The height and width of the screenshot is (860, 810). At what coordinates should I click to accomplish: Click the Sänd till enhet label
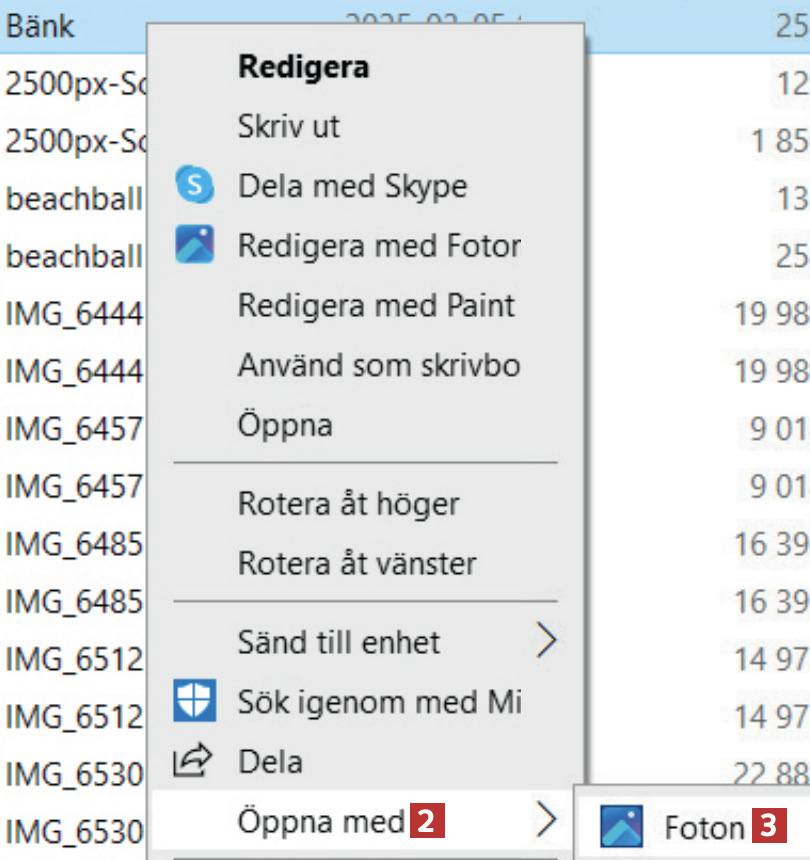[x=338, y=642]
